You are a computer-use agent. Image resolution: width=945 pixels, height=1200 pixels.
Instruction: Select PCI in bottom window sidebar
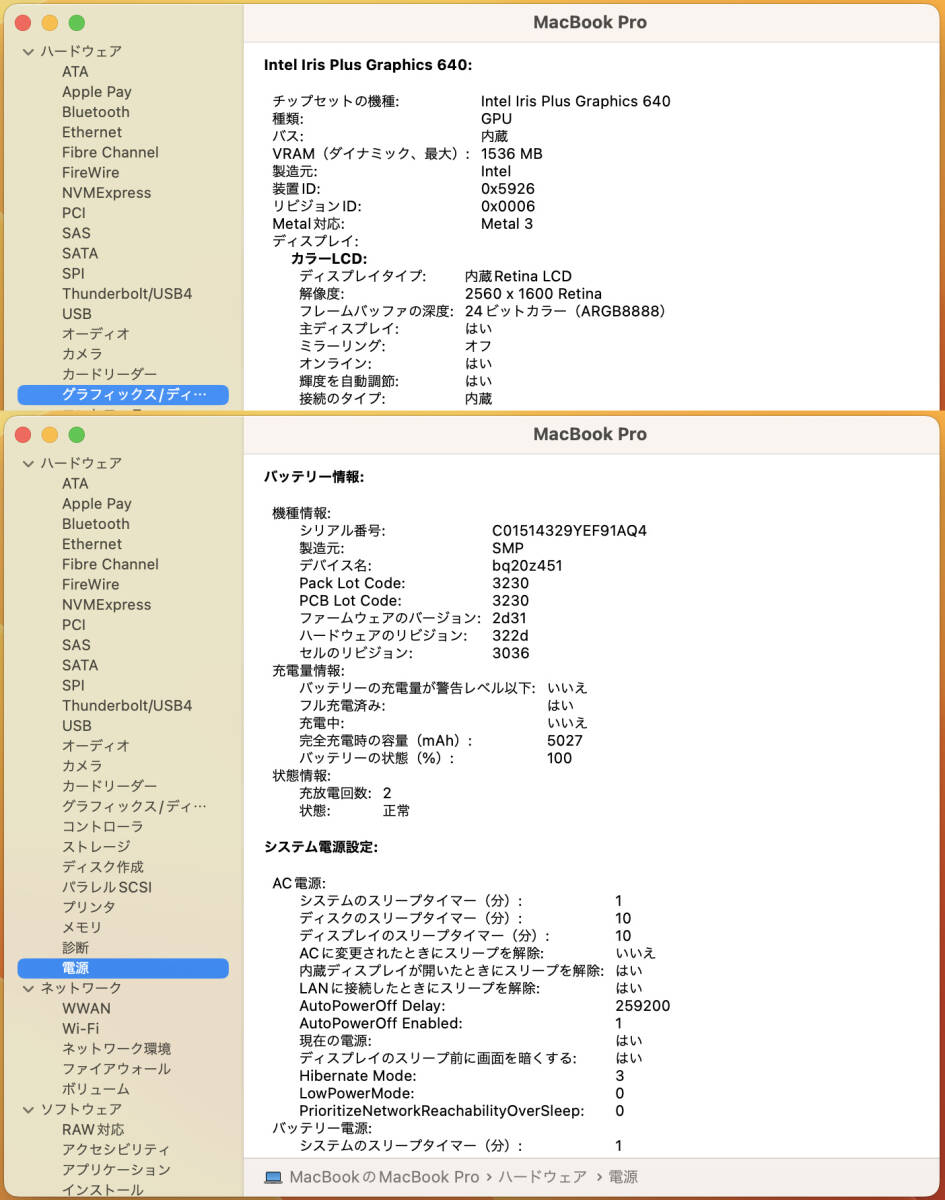(x=74, y=625)
